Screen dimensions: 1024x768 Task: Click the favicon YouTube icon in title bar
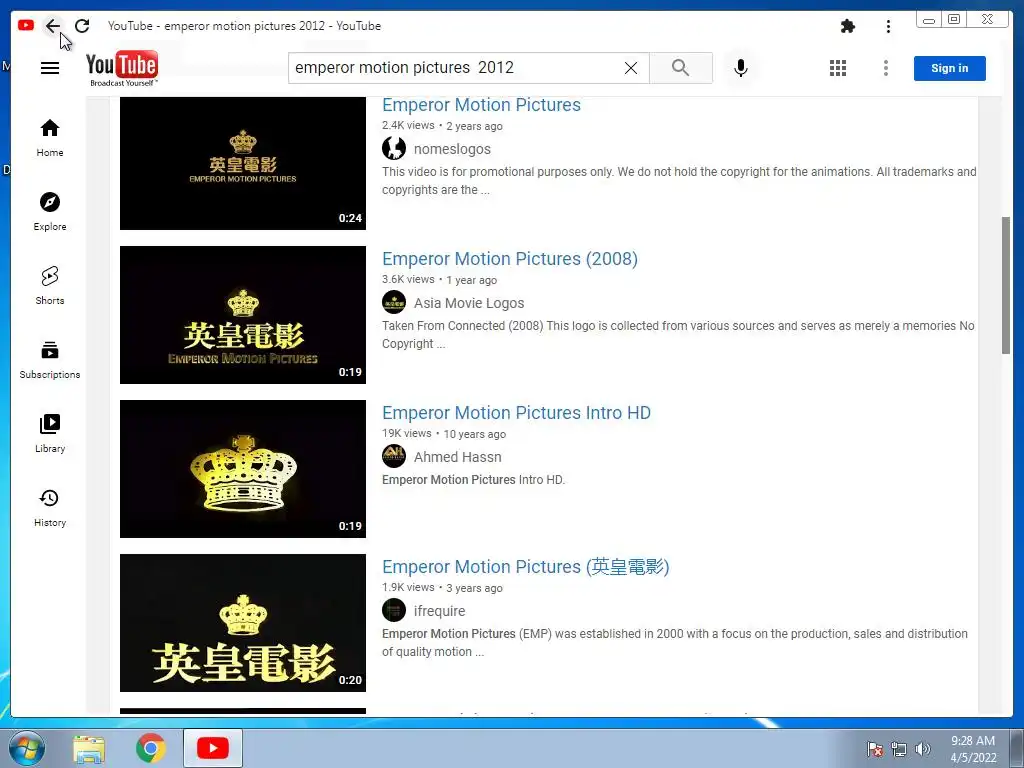click(26, 25)
